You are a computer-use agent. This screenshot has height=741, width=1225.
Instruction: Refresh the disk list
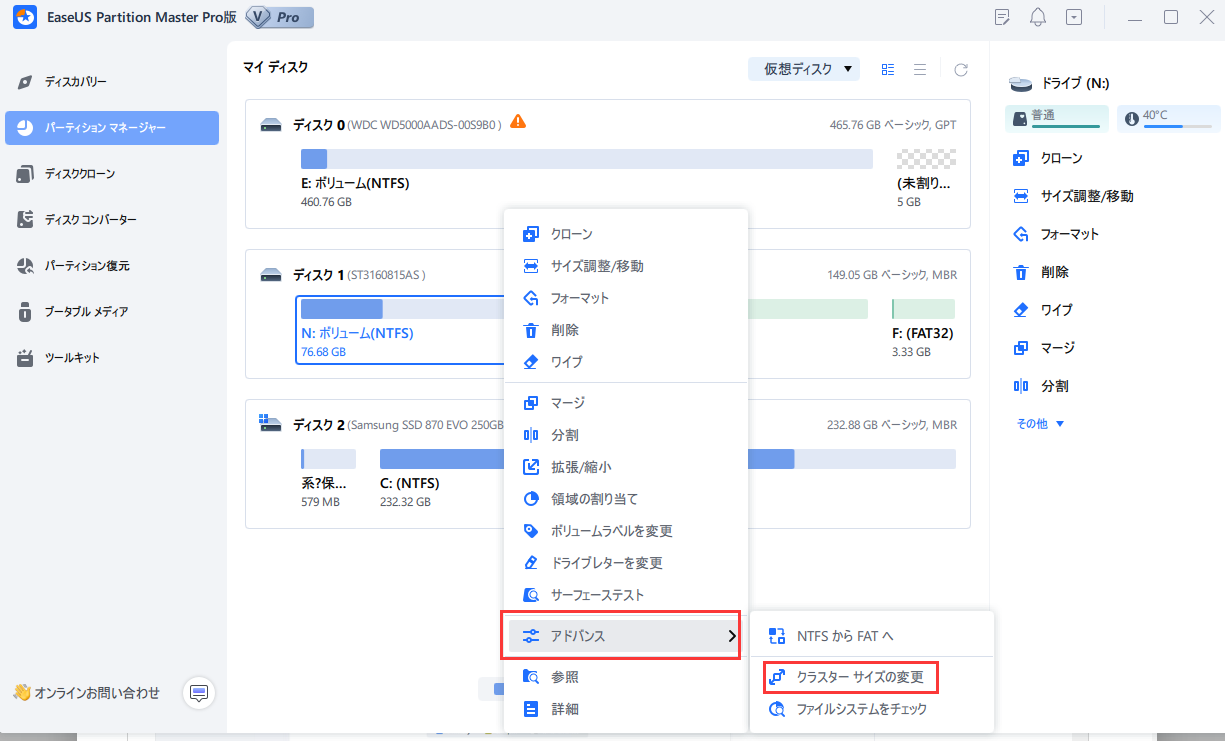click(x=960, y=69)
